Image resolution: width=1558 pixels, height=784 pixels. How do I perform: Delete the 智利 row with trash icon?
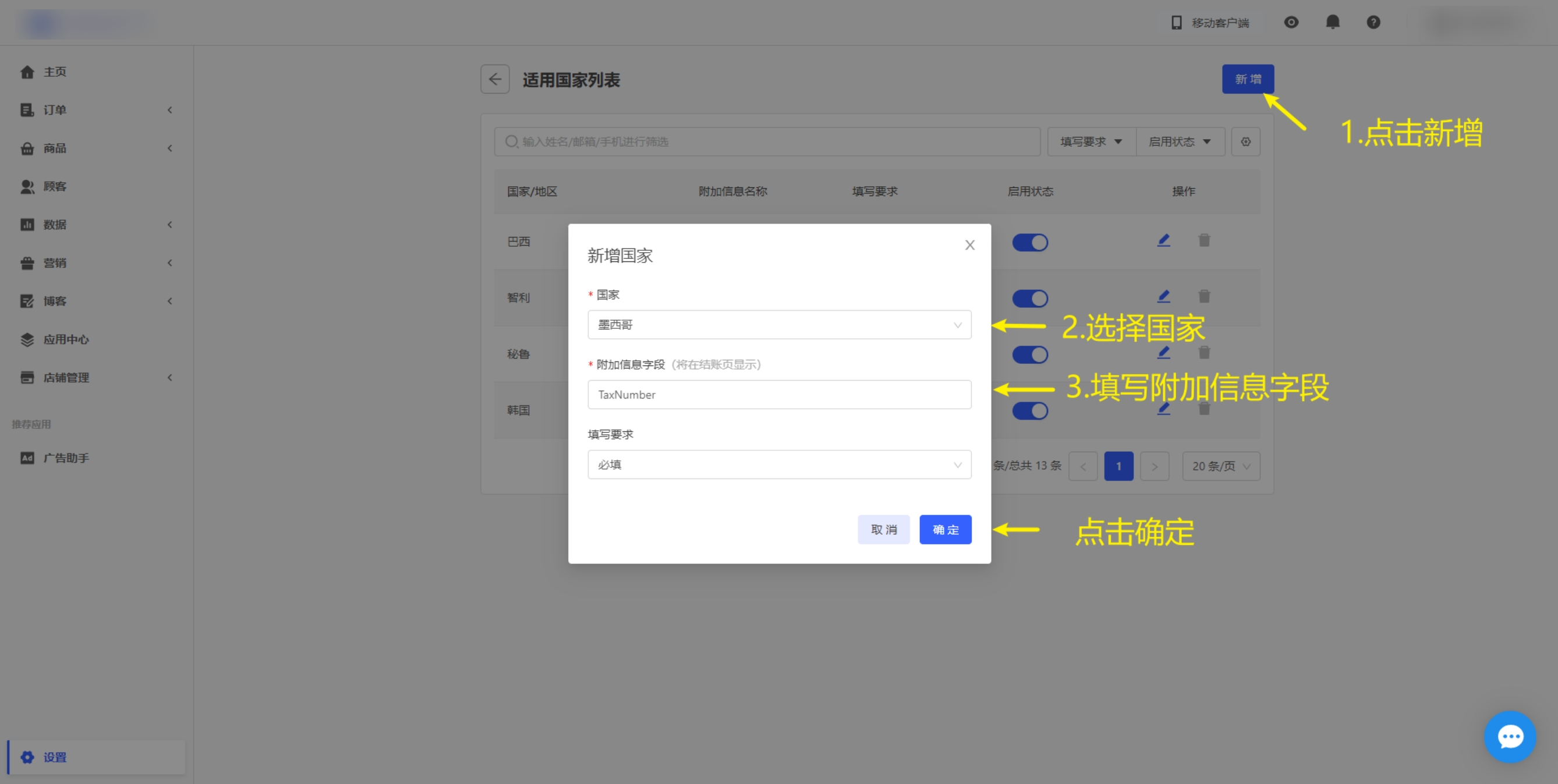(1204, 296)
